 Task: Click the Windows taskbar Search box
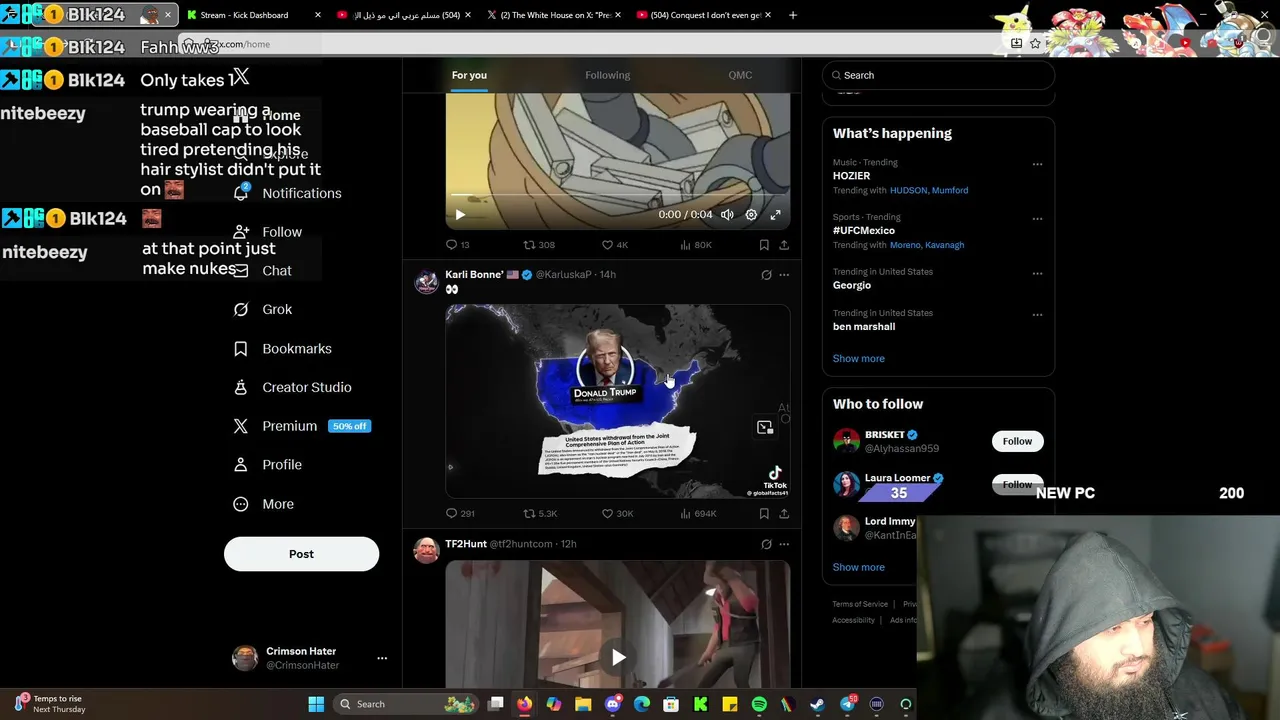[405, 704]
